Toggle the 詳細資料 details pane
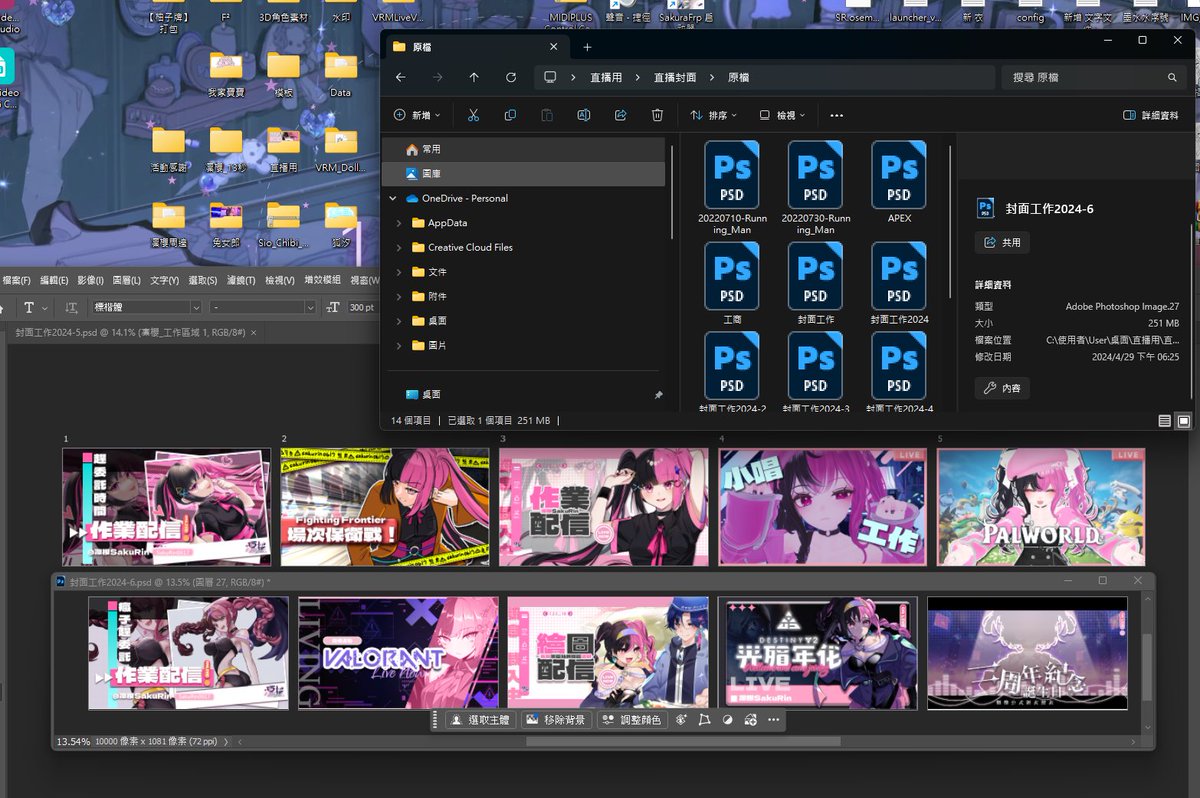 click(1151, 115)
